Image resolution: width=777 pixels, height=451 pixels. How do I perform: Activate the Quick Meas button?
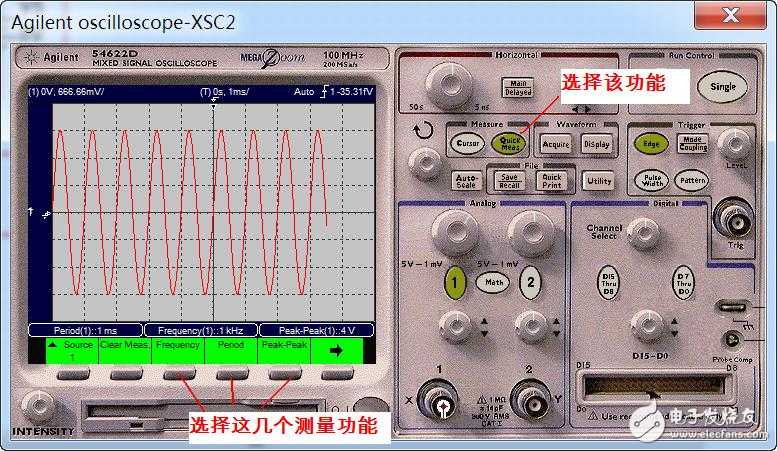(509, 144)
